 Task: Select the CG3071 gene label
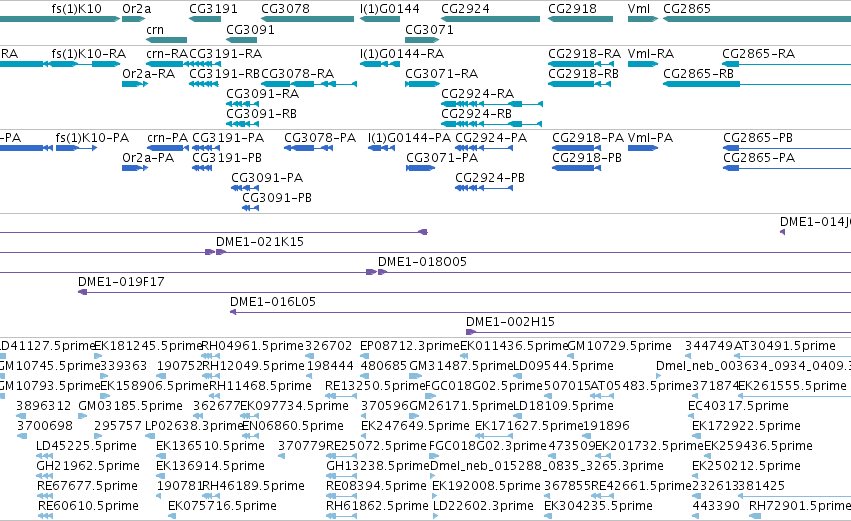click(429, 30)
